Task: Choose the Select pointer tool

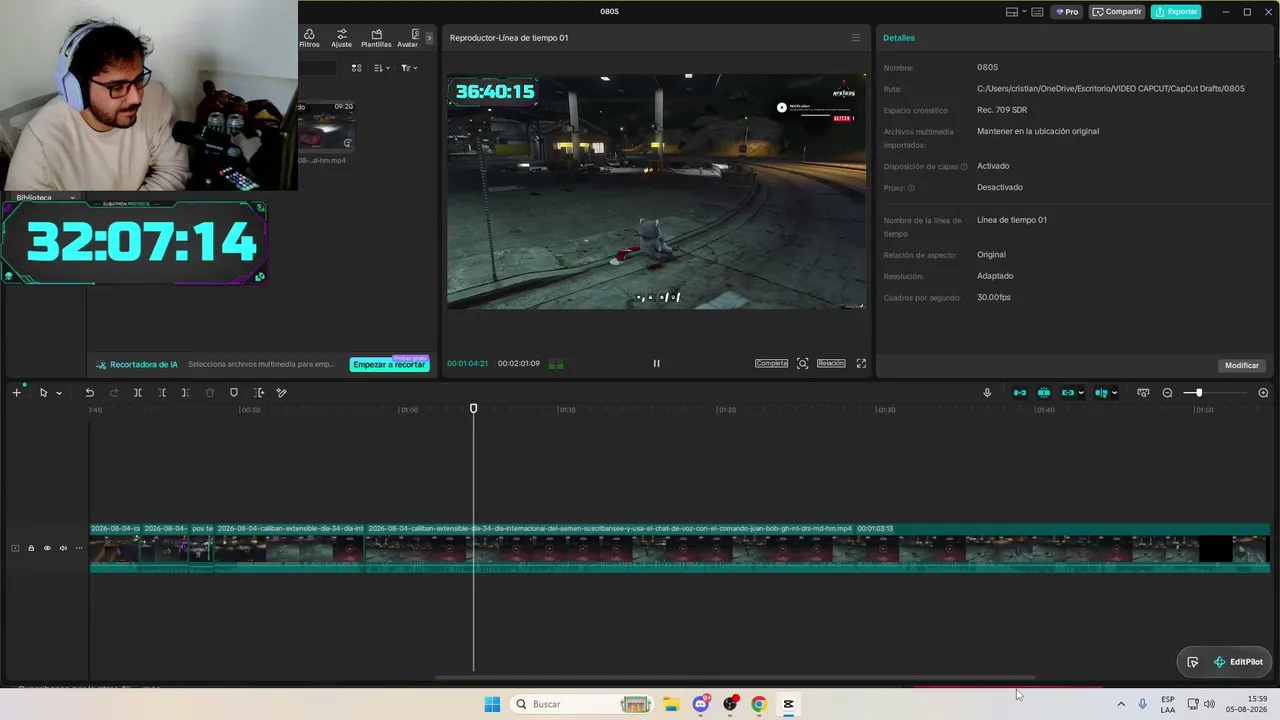Action: click(x=43, y=393)
